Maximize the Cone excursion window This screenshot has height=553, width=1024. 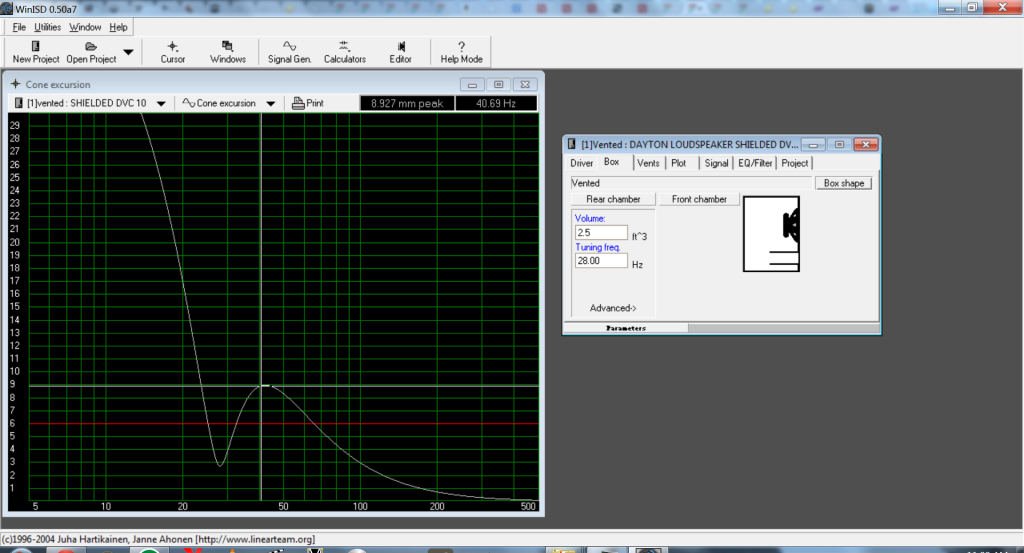click(499, 84)
